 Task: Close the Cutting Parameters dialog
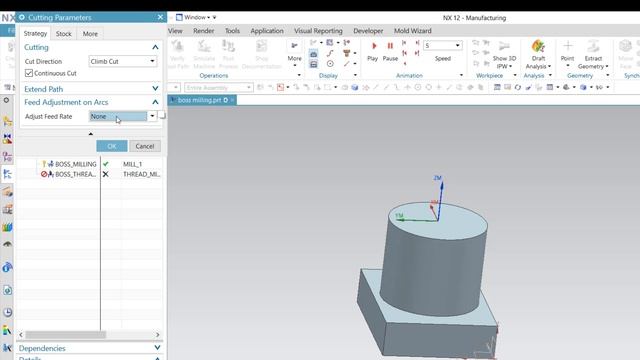tap(160, 17)
